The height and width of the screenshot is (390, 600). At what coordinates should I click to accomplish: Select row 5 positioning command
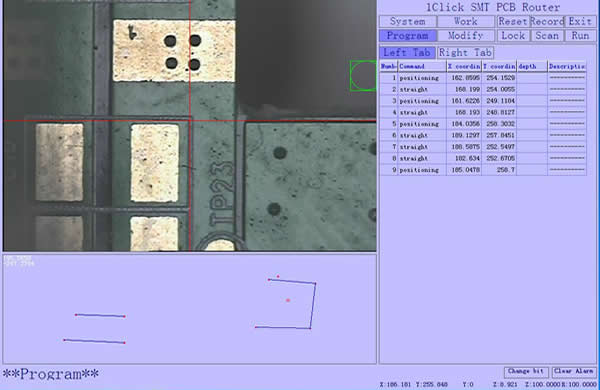tap(483, 124)
